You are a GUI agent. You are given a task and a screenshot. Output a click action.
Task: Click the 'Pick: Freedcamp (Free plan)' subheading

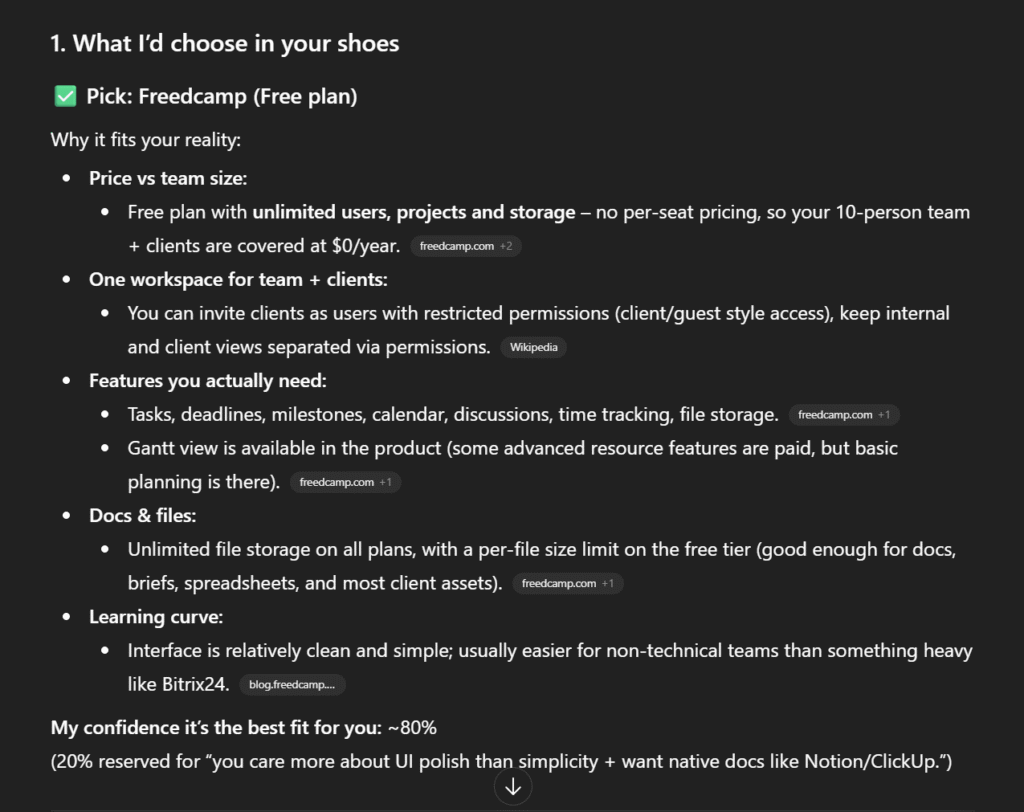pos(221,97)
